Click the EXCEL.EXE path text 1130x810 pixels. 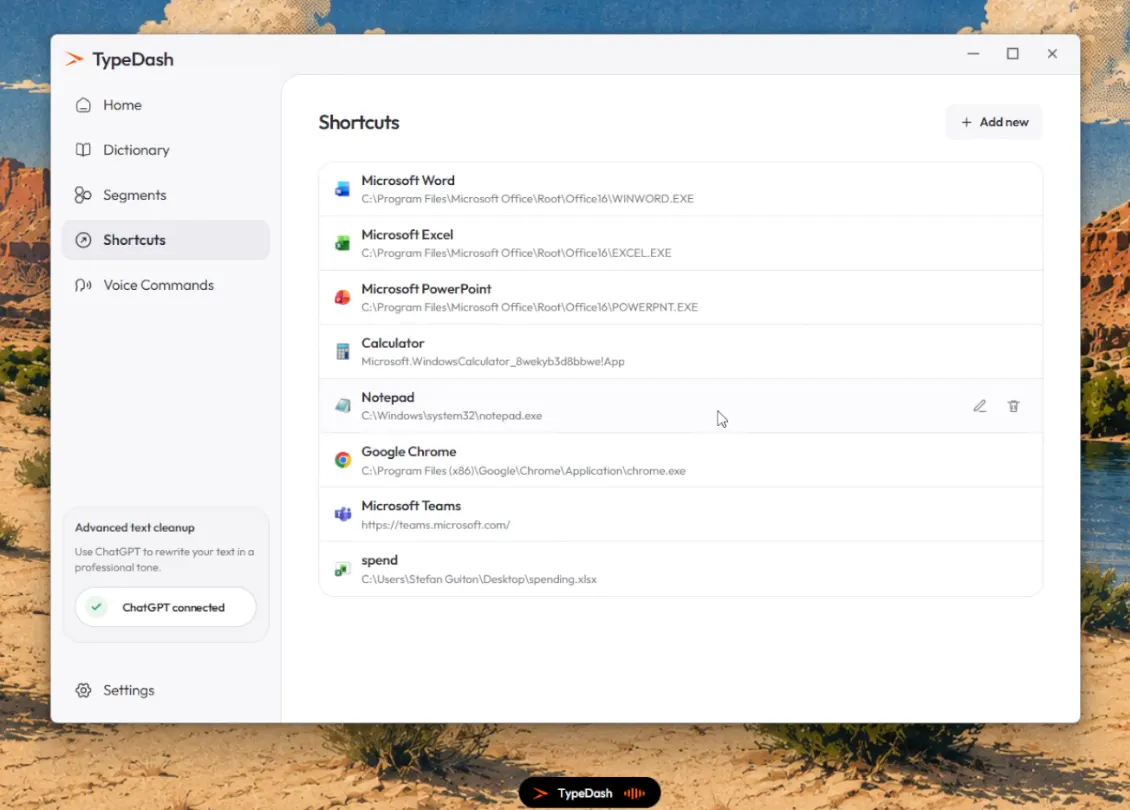(x=516, y=253)
